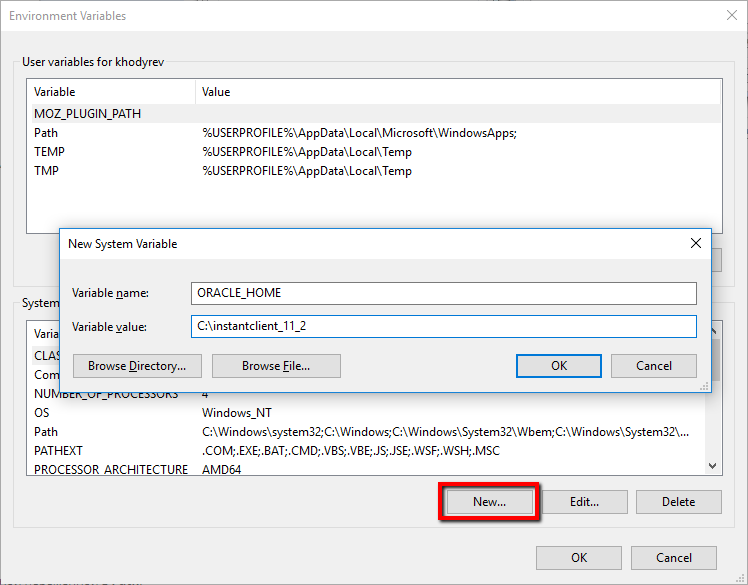Select the user Path variable row
This screenshot has width=748, height=585.
click(46, 133)
